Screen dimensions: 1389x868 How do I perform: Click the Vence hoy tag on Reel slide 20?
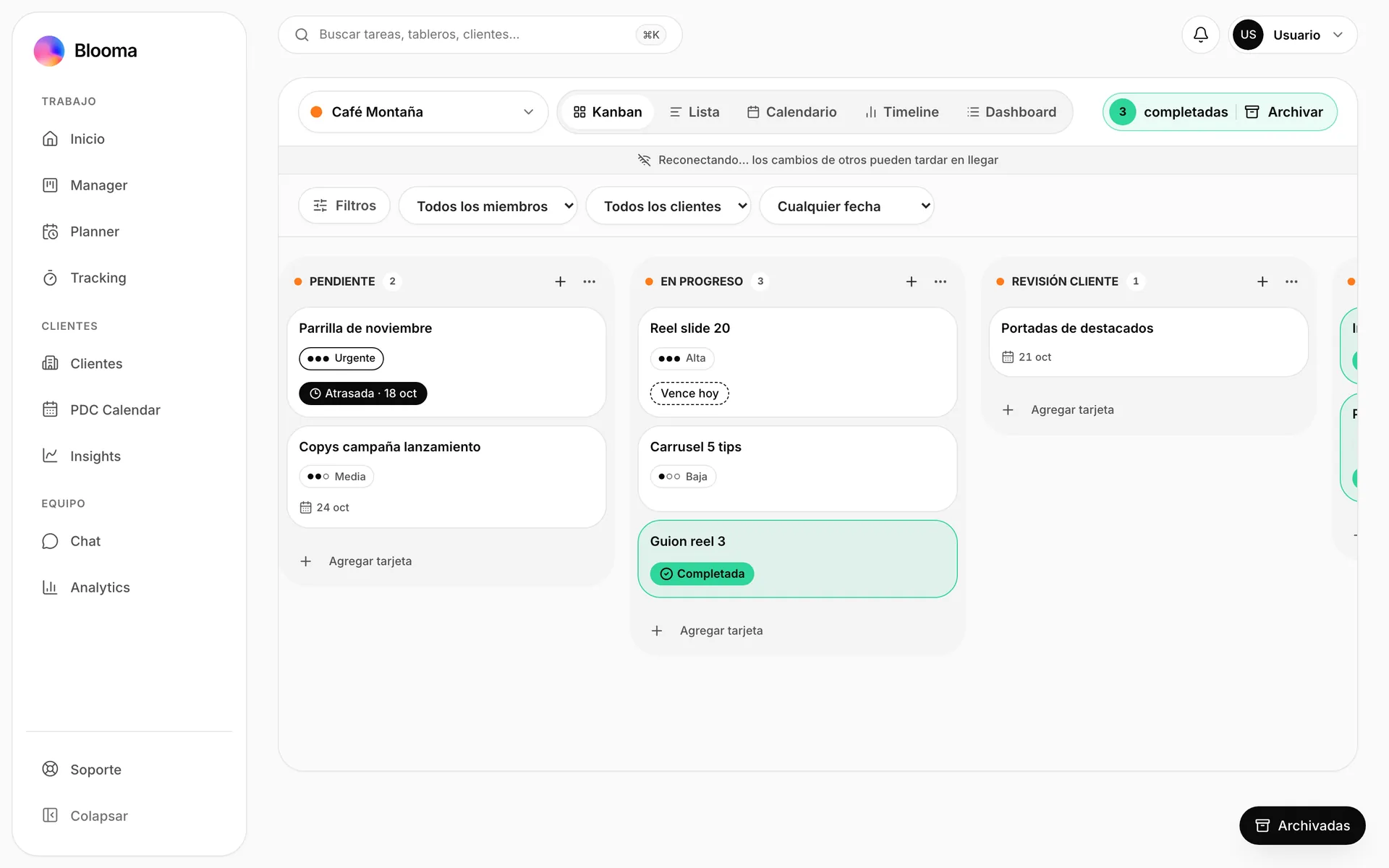click(x=689, y=393)
